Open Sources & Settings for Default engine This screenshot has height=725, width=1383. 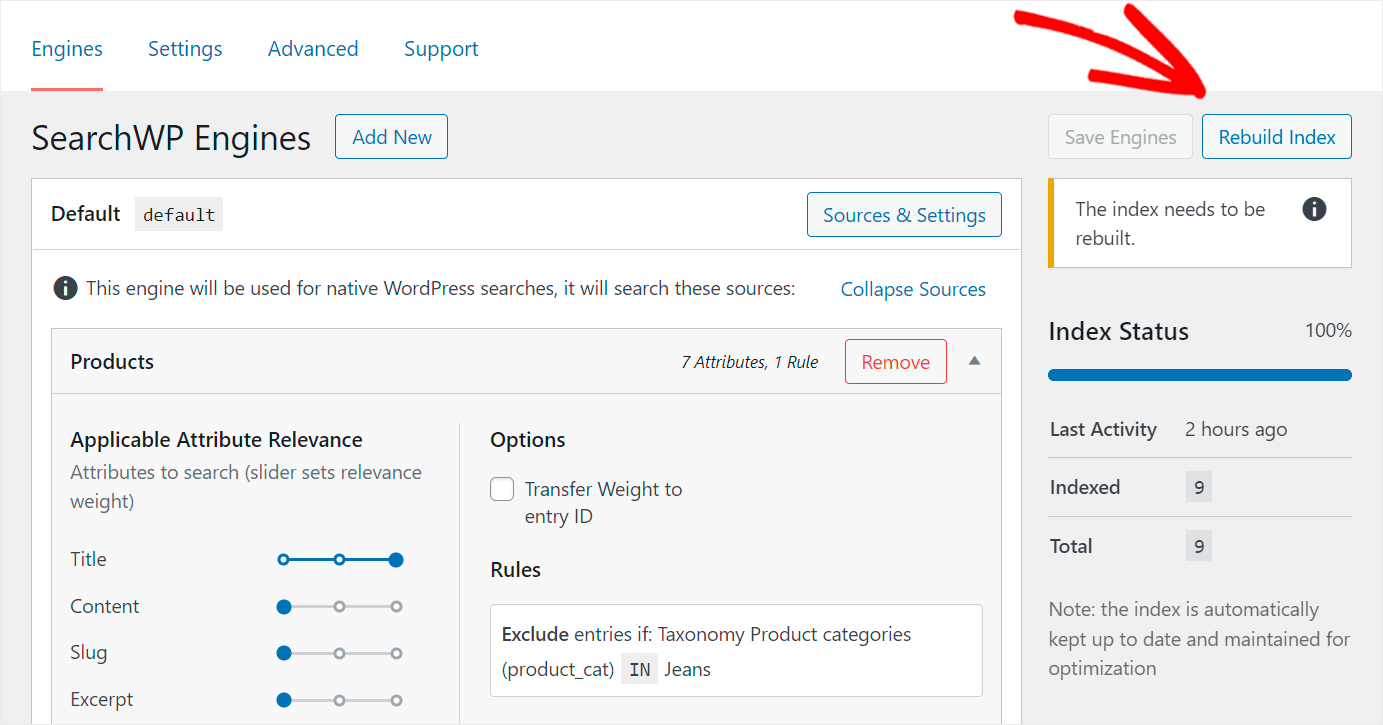(904, 215)
